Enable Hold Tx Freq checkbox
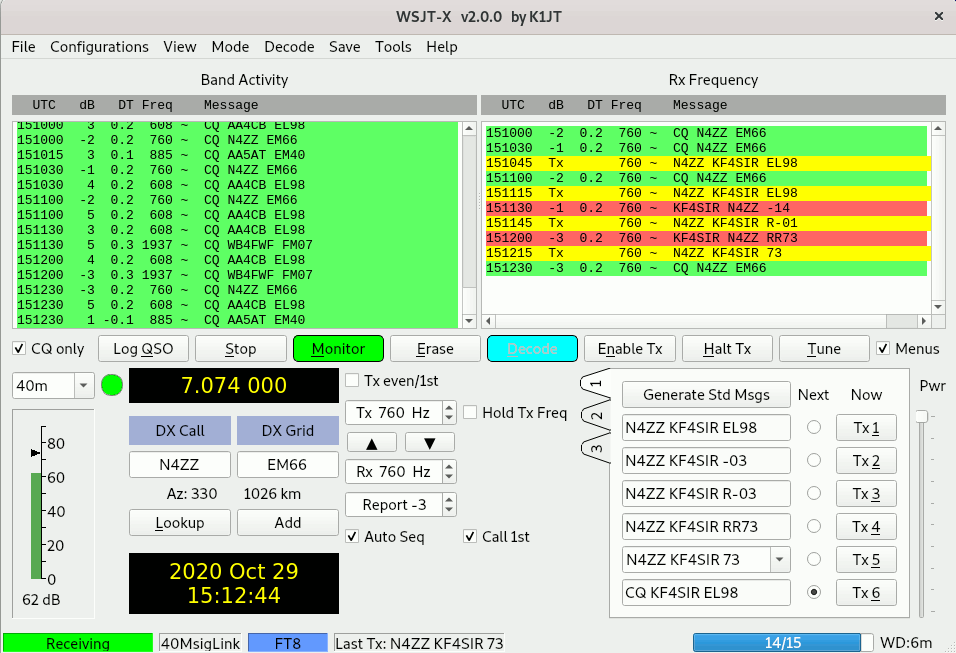 [x=470, y=413]
